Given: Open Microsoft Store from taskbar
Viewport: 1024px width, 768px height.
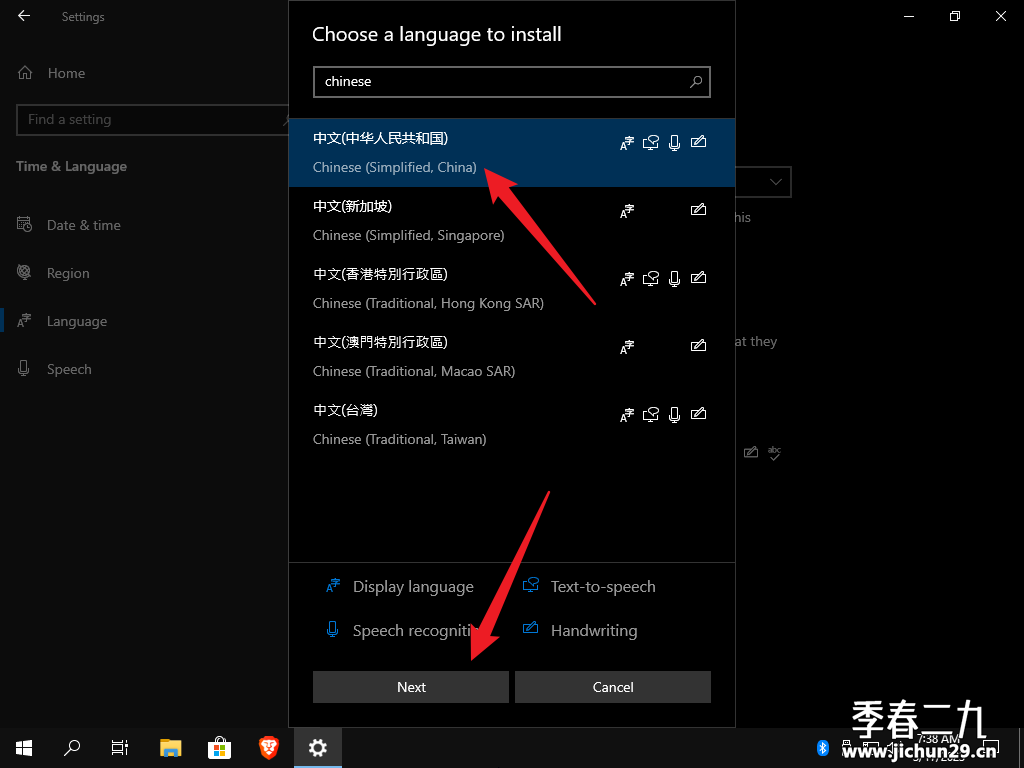Looking at the screenshot, I should pyautogui.click(x=219, y=748).
